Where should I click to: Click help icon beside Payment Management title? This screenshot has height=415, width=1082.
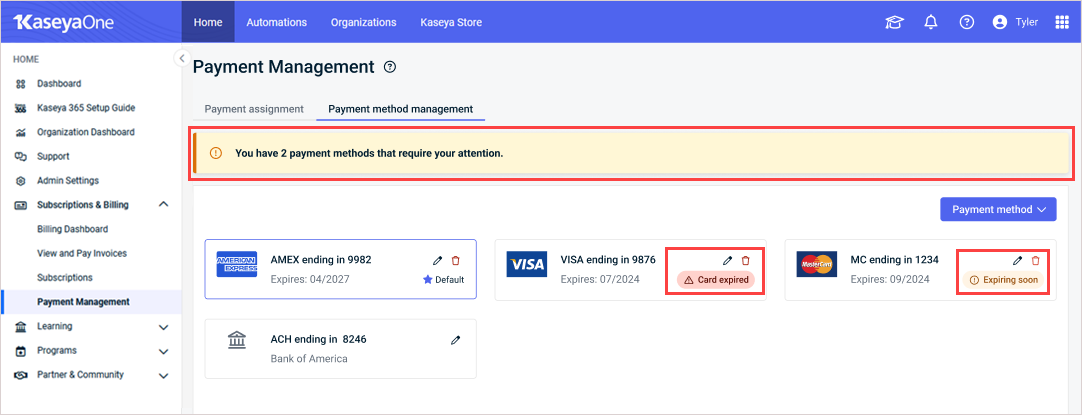tap(390, 67)
